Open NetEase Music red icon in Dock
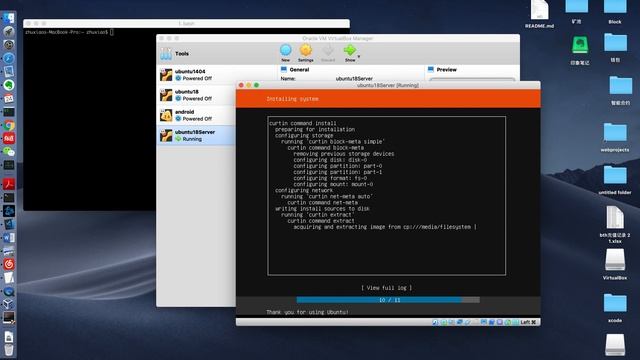This screenshot has width=640, height=360. point(9,264)
